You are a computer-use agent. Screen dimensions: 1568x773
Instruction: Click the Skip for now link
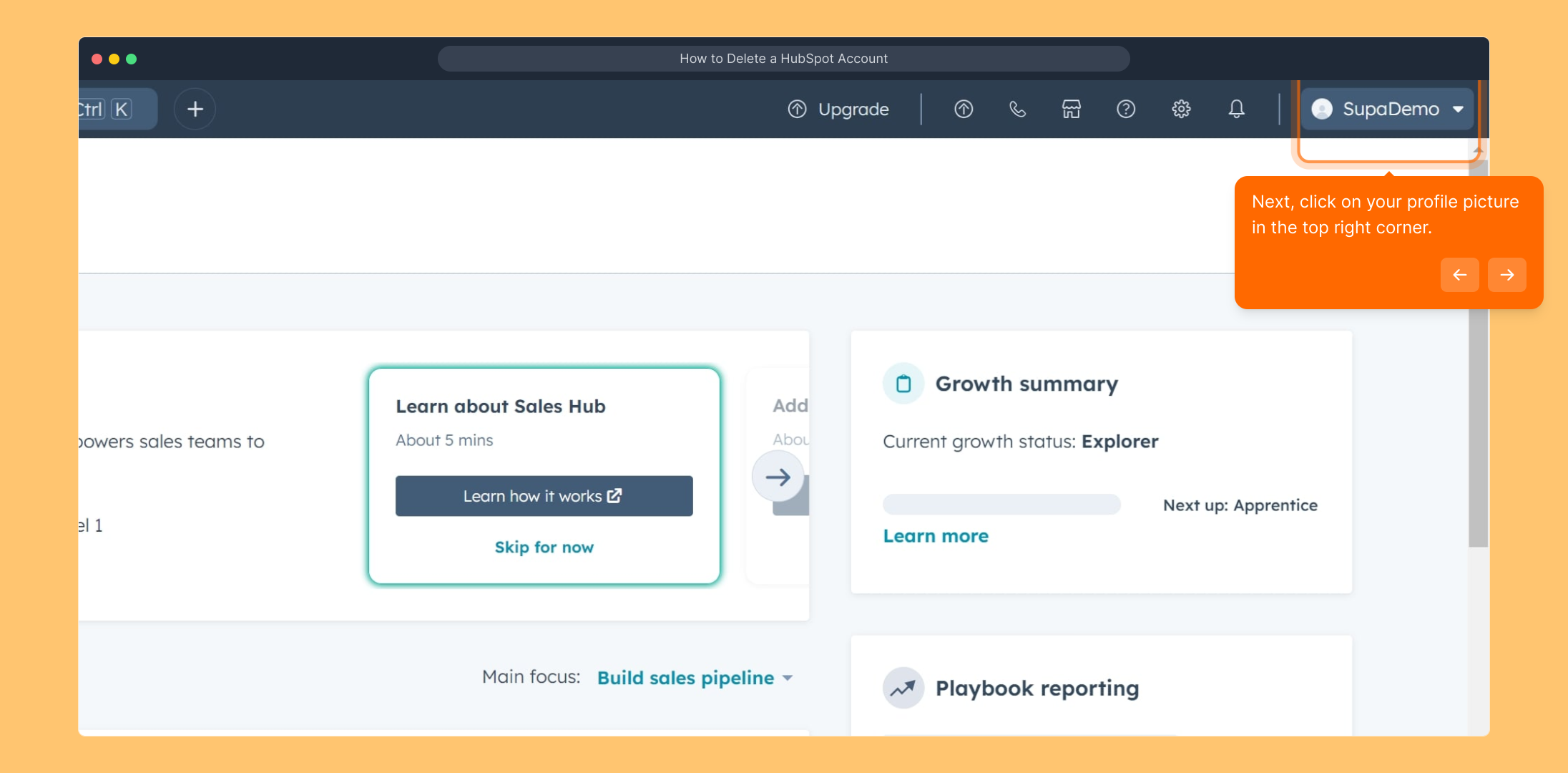pyautogui.click(x=544, y=548)
